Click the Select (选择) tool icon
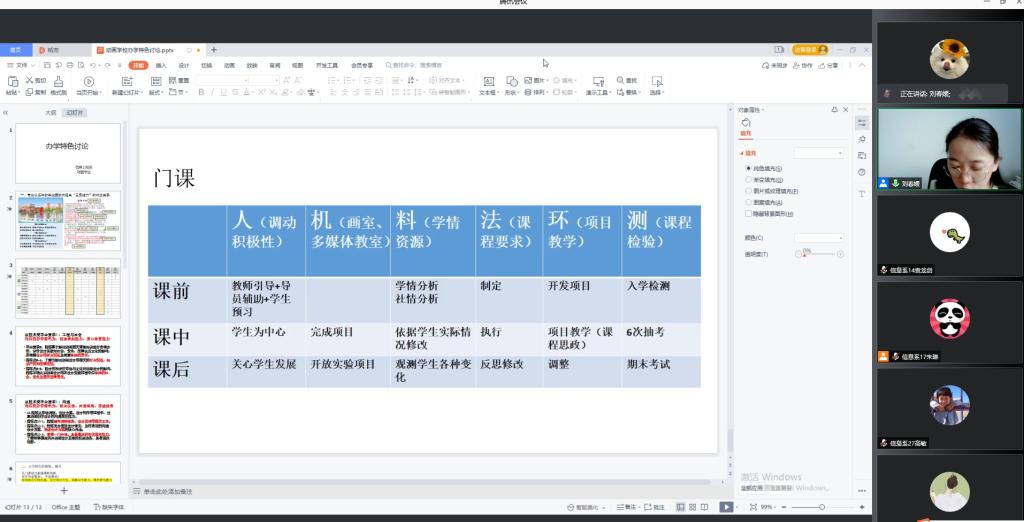This screenshot has height=522, width=1024. click(656, 82)
